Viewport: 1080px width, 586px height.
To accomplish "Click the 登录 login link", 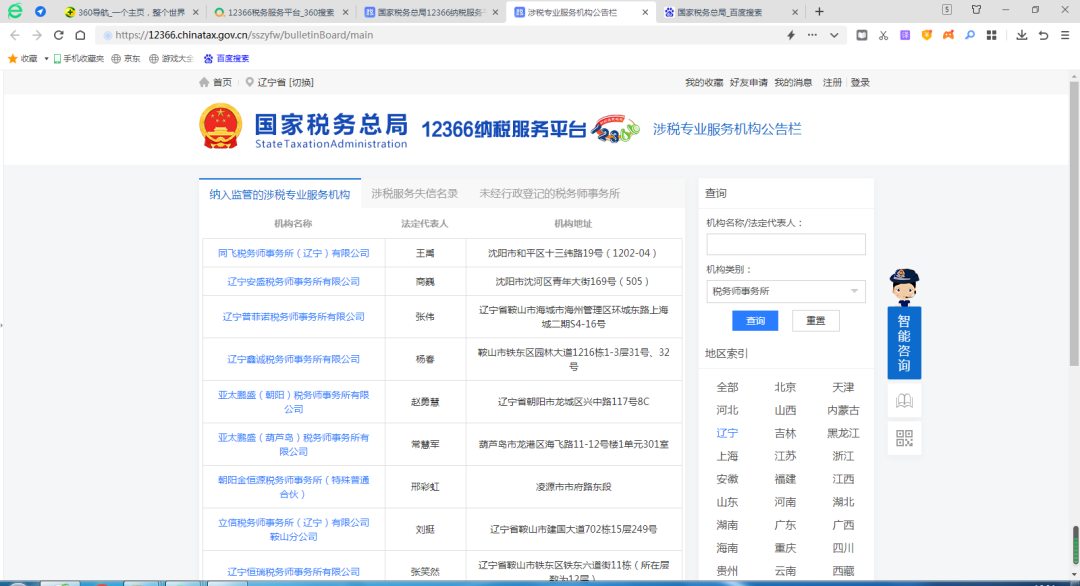I will [860, 83].
